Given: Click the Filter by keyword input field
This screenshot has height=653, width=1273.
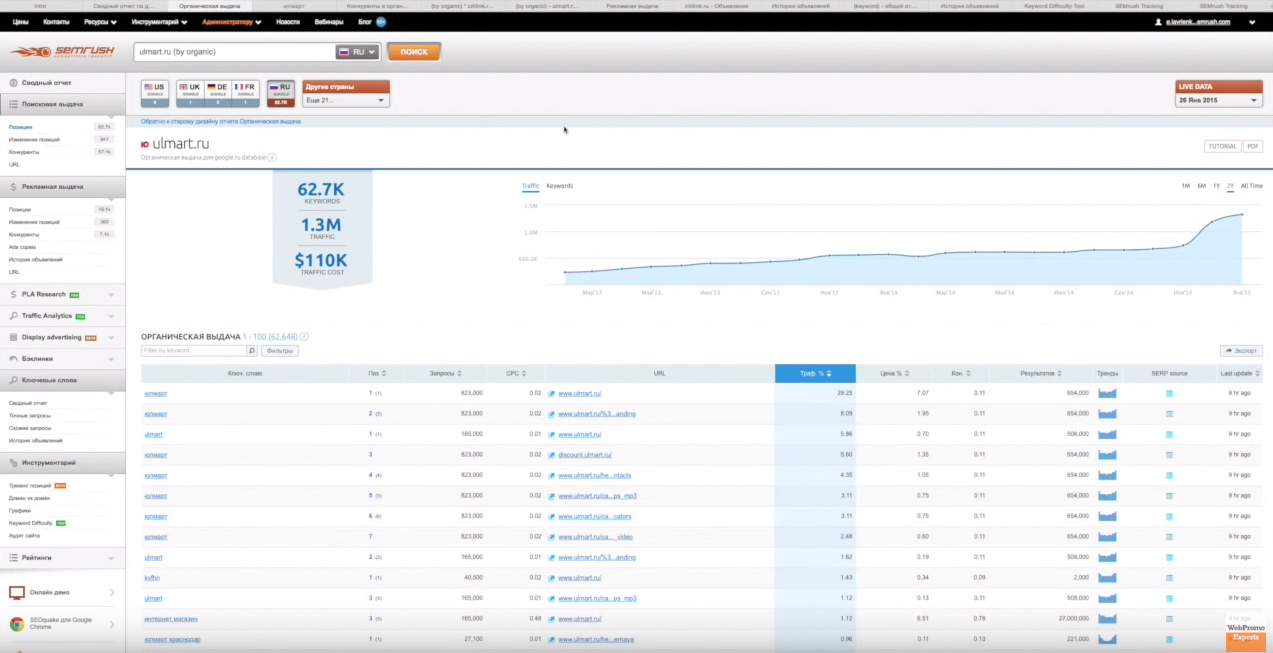Looking at the screenshot, I should pyautogui.click(x=193, y=351).
